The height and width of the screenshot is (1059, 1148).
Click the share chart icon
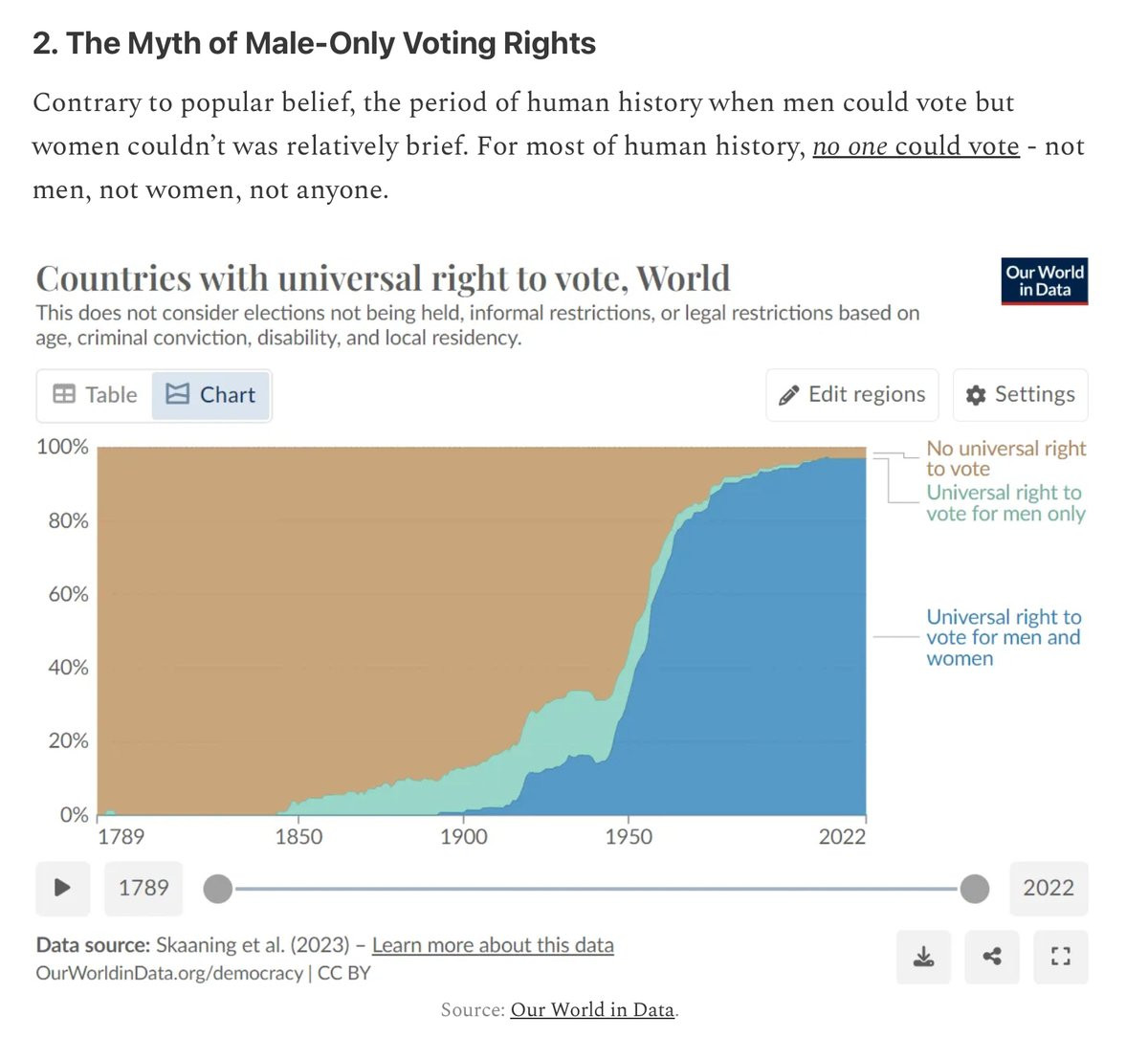tap(992, 957)
